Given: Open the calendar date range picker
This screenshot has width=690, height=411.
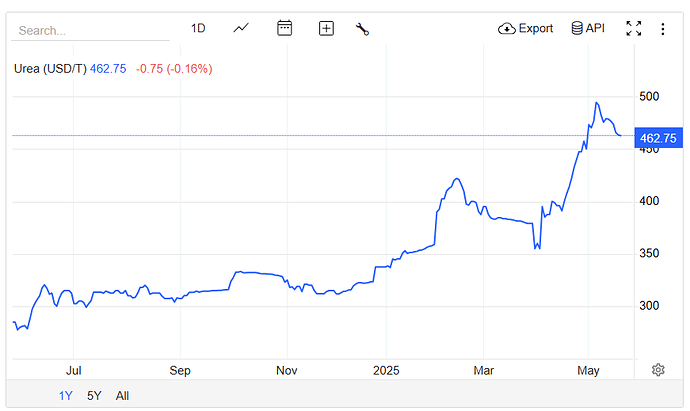Looking at the screenshot, I should (x=284, y=28).
